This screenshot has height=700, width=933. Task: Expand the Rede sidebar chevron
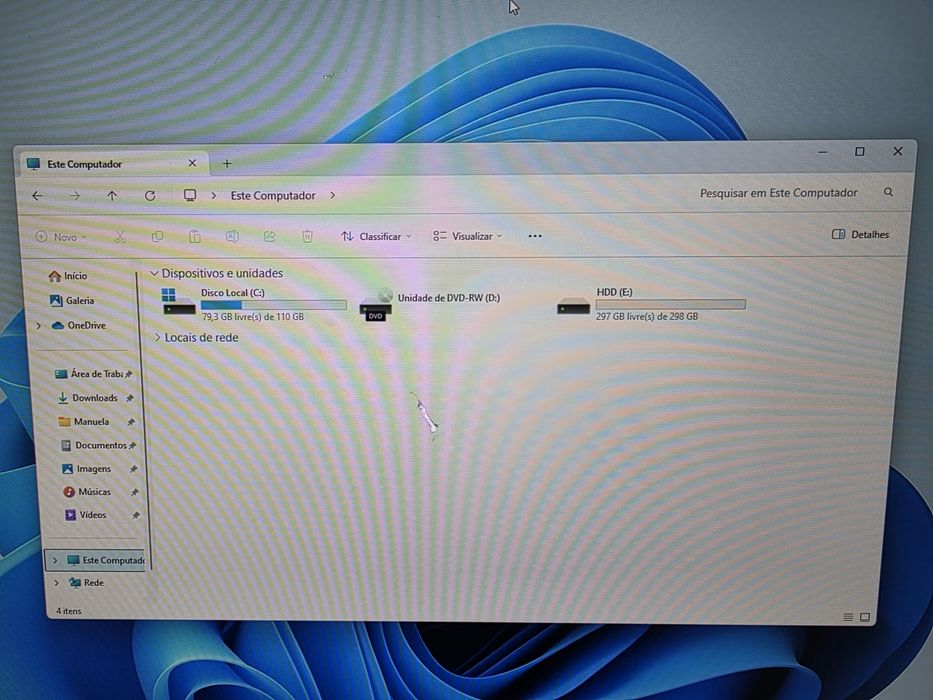pos(57,583)
